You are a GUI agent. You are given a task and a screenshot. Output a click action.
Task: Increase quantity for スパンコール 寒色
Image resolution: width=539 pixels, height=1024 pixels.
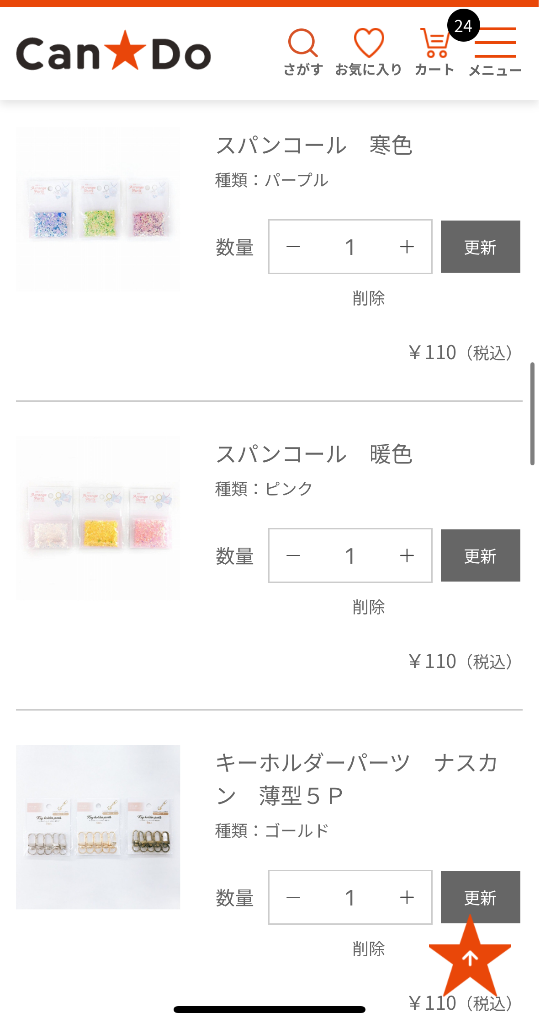[406, 247]
